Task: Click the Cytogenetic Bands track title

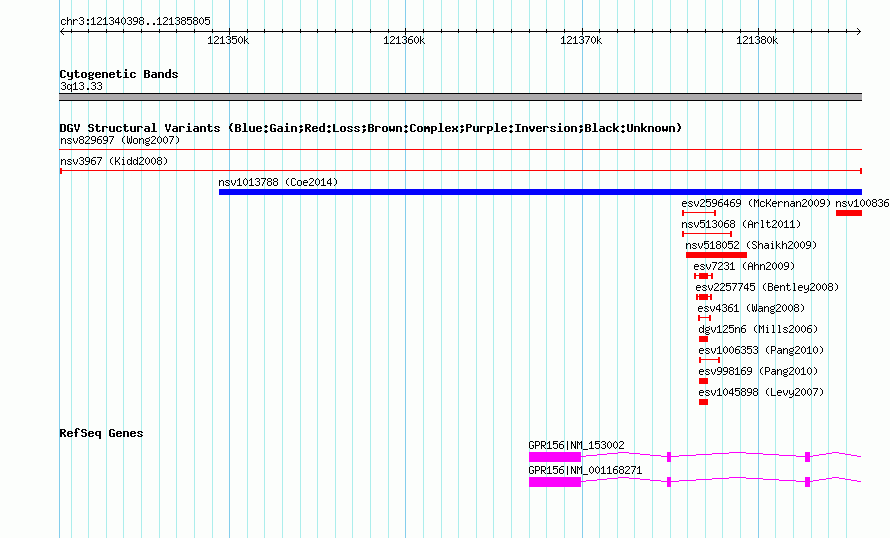Action: click(119, 74)
